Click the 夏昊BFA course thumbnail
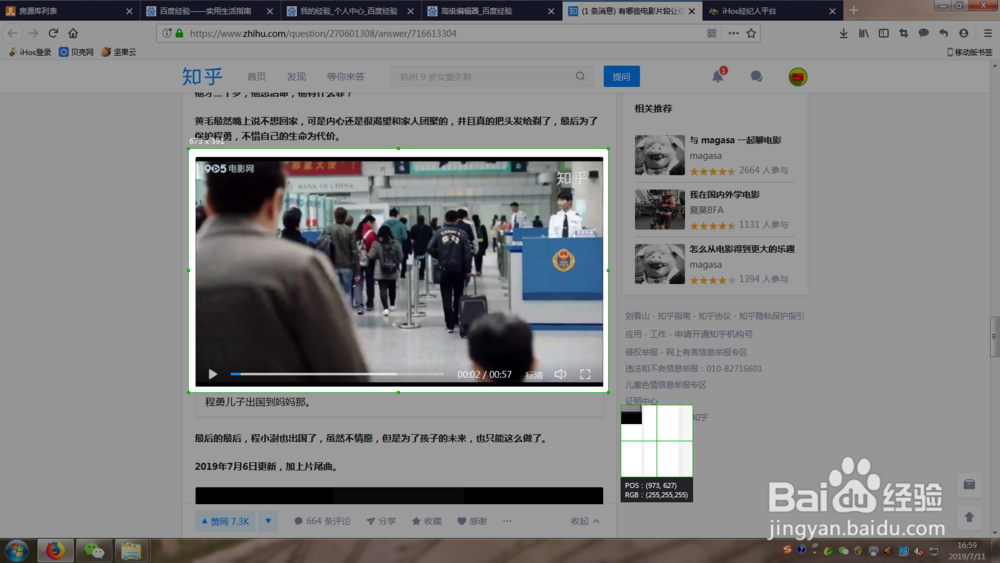1000x563 pixels. pos(659,209)
